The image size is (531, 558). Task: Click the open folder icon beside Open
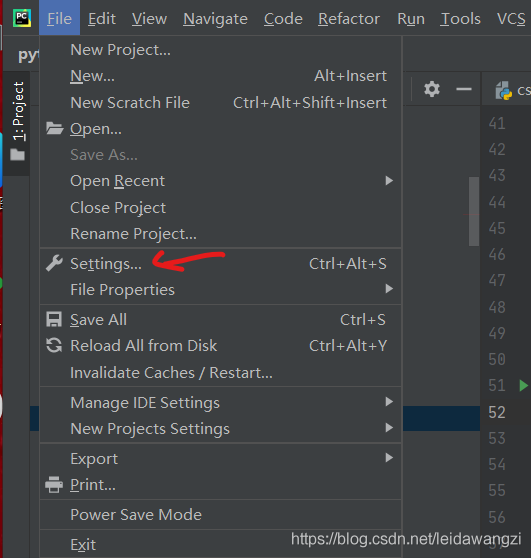tap(54, 128)
